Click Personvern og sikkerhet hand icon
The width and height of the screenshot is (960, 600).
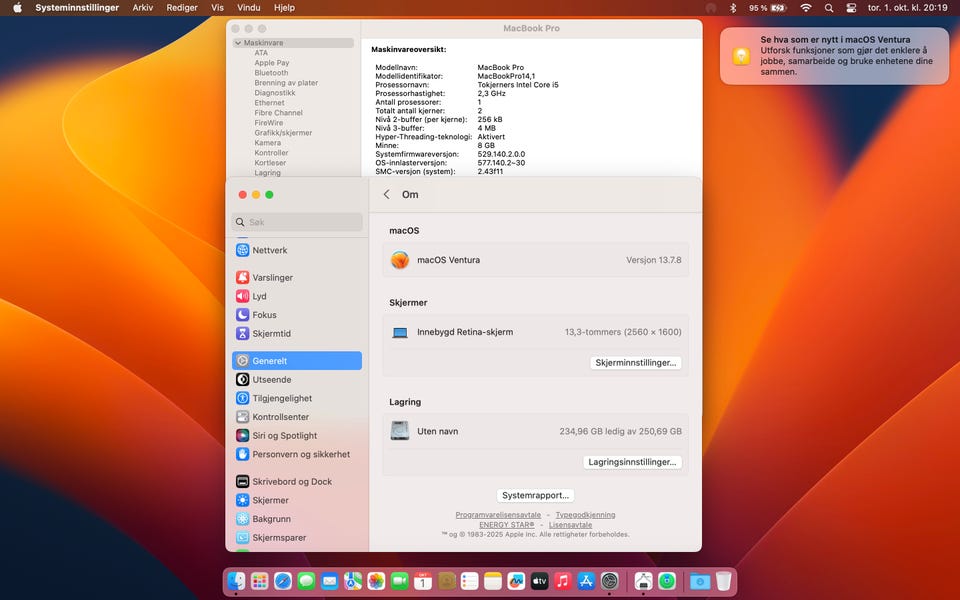(x=242, y=454)
